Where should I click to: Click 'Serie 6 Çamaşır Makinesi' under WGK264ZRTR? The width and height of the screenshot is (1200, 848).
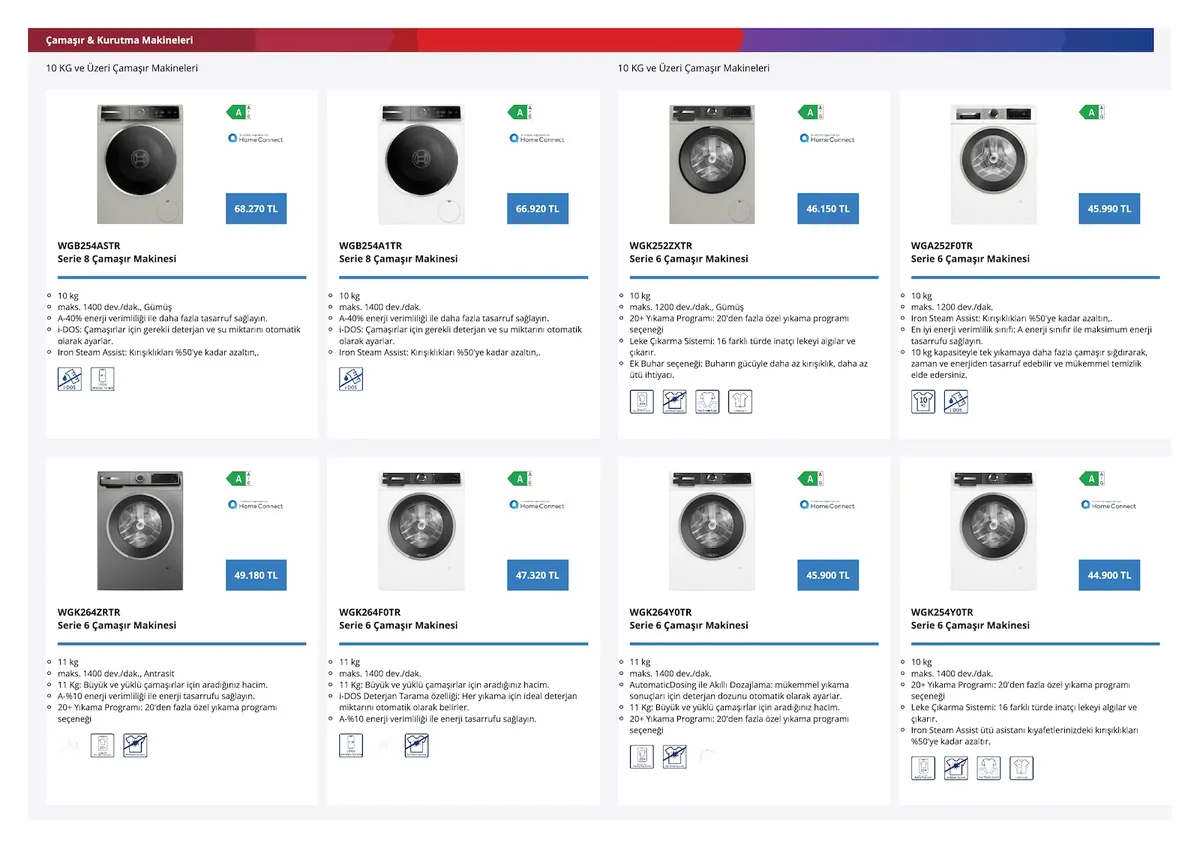point(117,625)
